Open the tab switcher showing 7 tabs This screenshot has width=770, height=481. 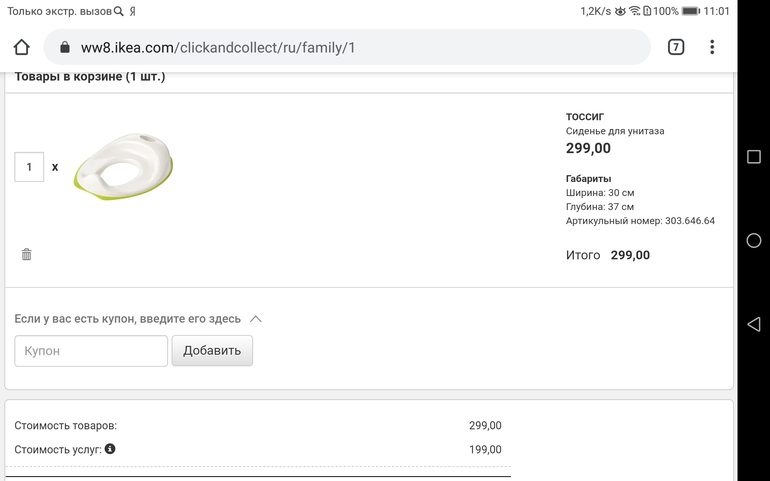pos(676,47)
